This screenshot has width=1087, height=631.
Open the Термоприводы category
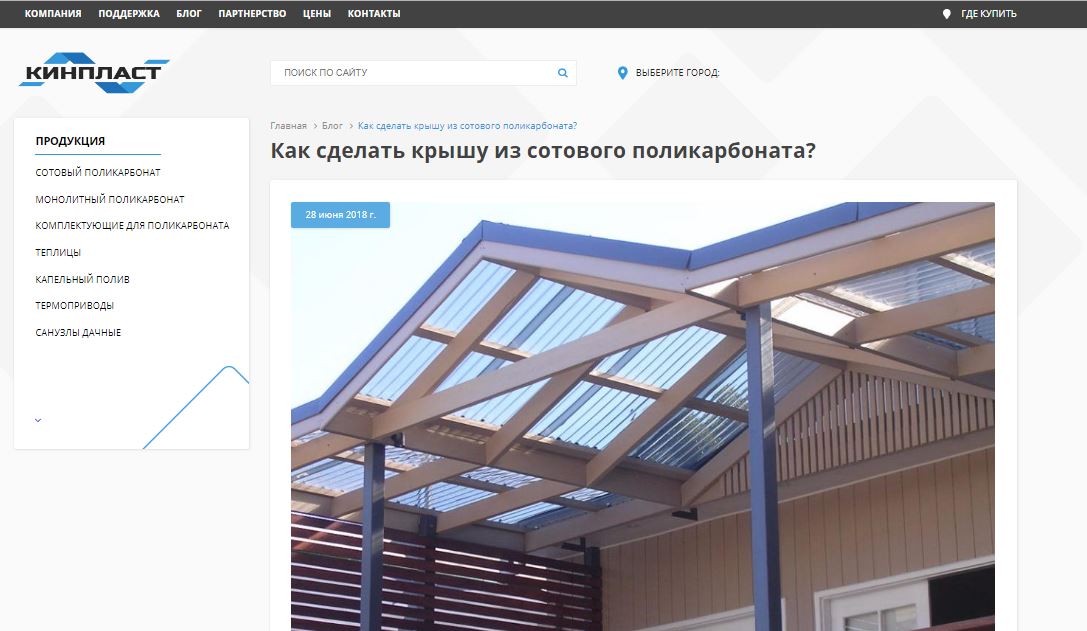click(74, 306)
